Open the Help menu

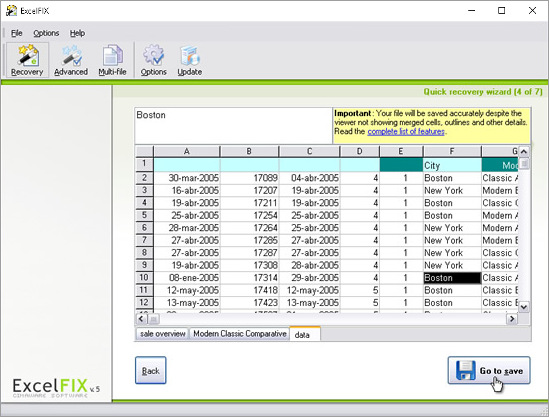pos(77,33)
